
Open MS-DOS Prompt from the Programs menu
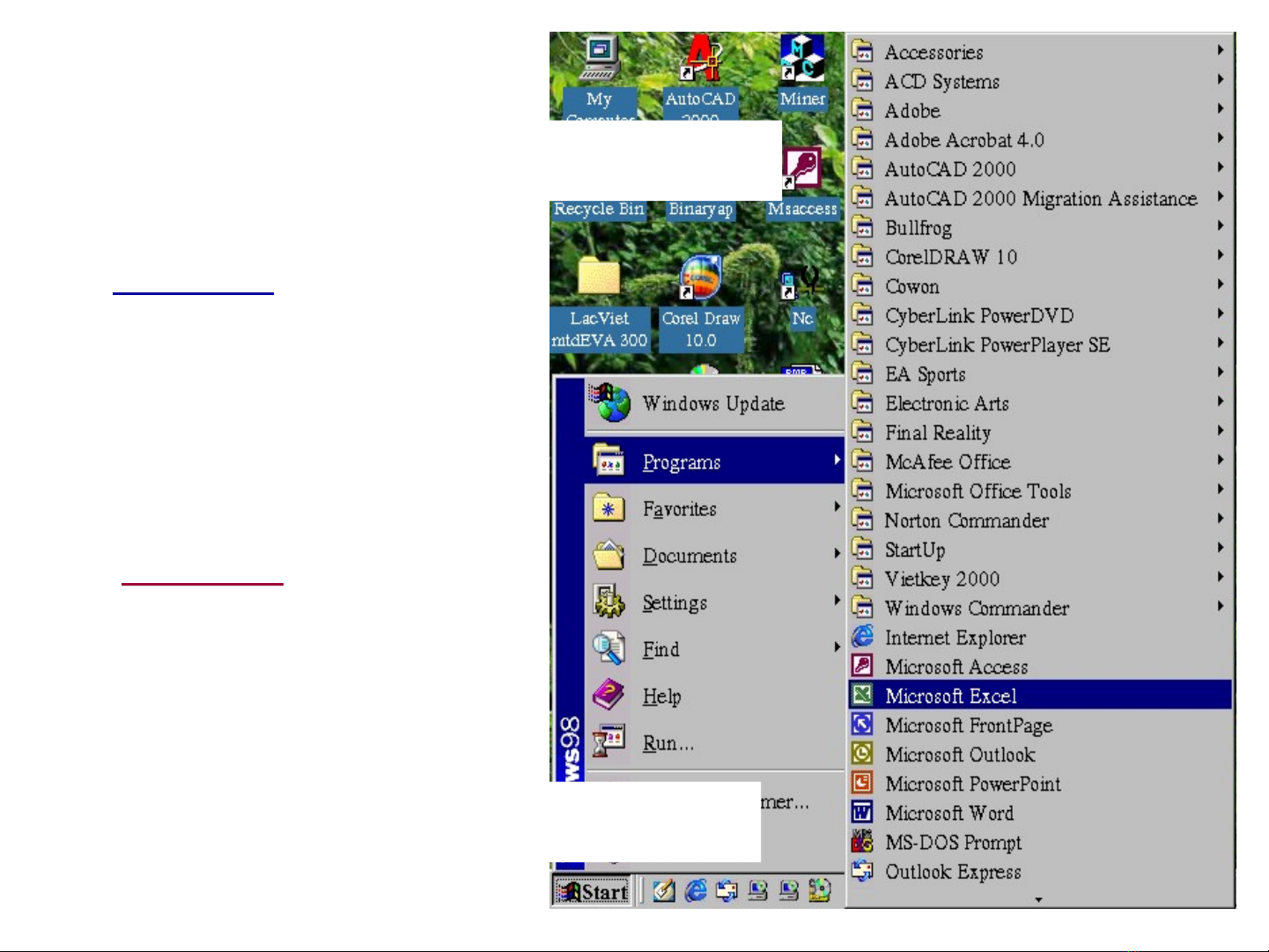tap(953, 843)
